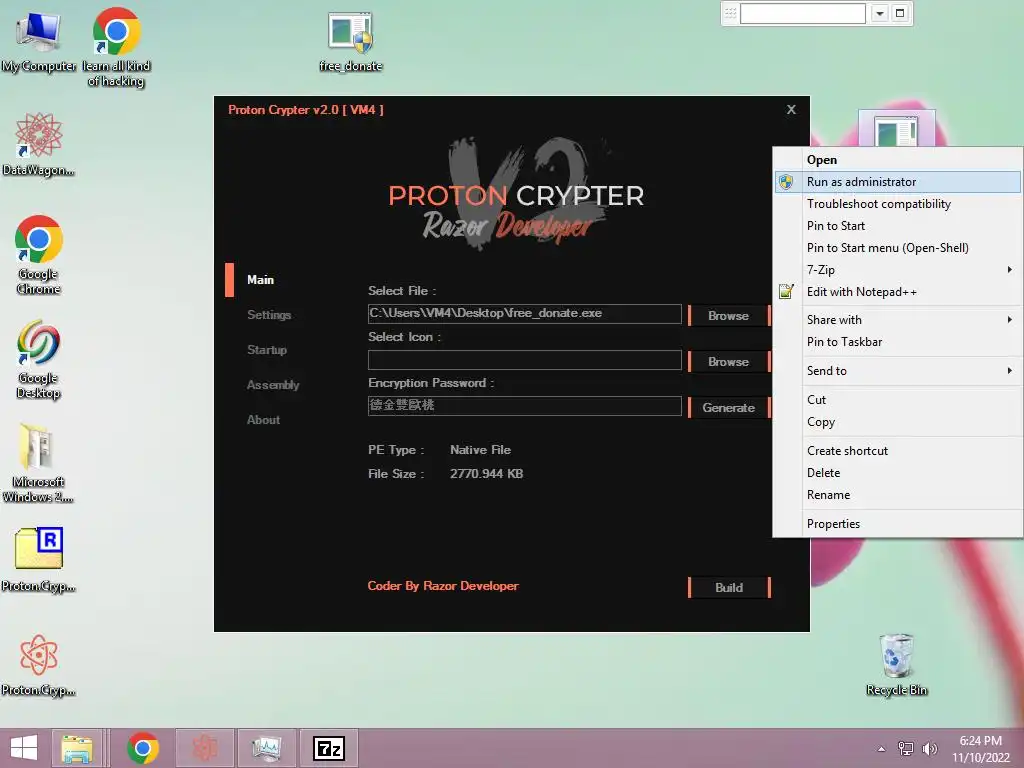The height and width of the screenshot is (768, 1024).
Task: Show the clock and date flyout
Action: (981, 749)
